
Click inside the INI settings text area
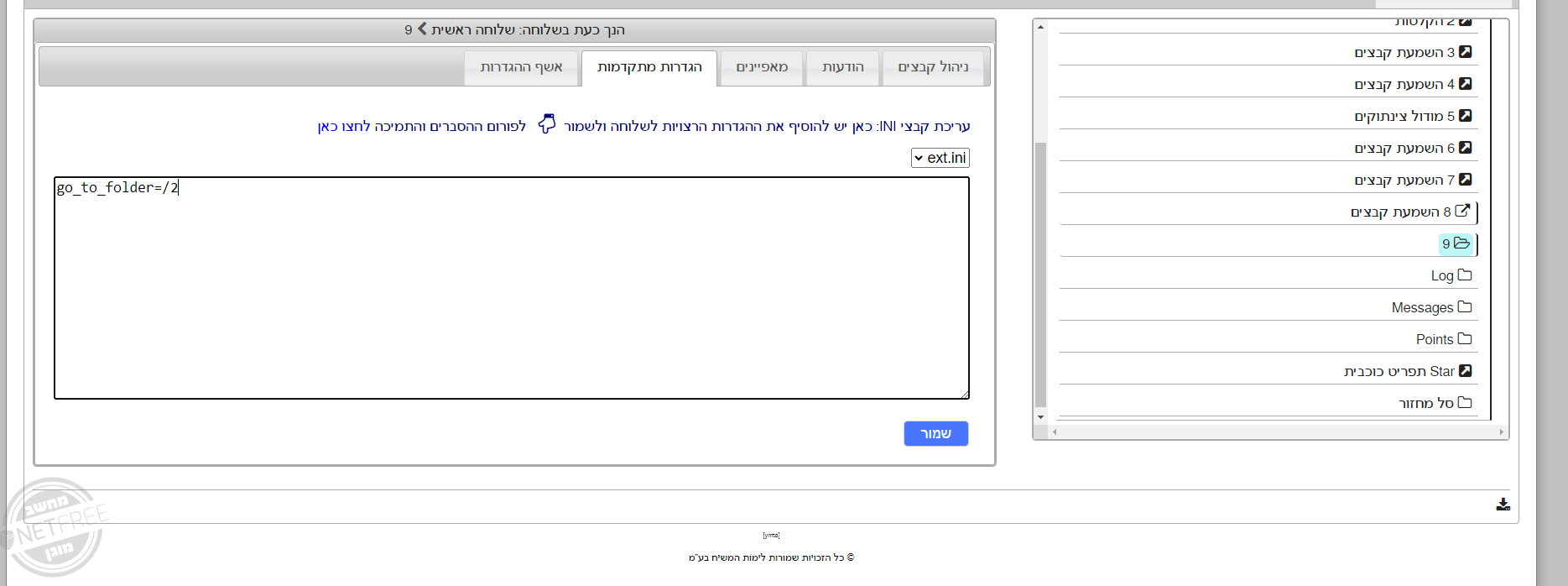click(x=512, y=288)
